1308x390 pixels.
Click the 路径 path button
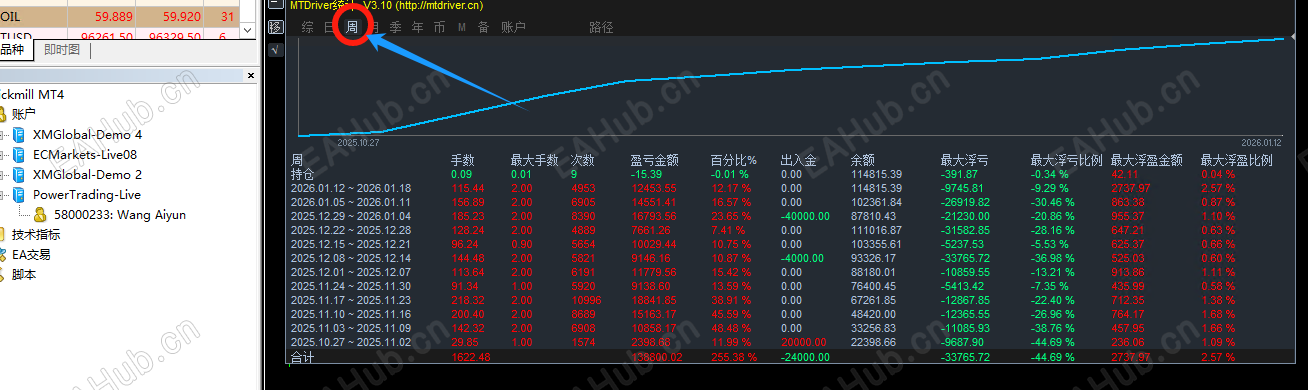602,27
